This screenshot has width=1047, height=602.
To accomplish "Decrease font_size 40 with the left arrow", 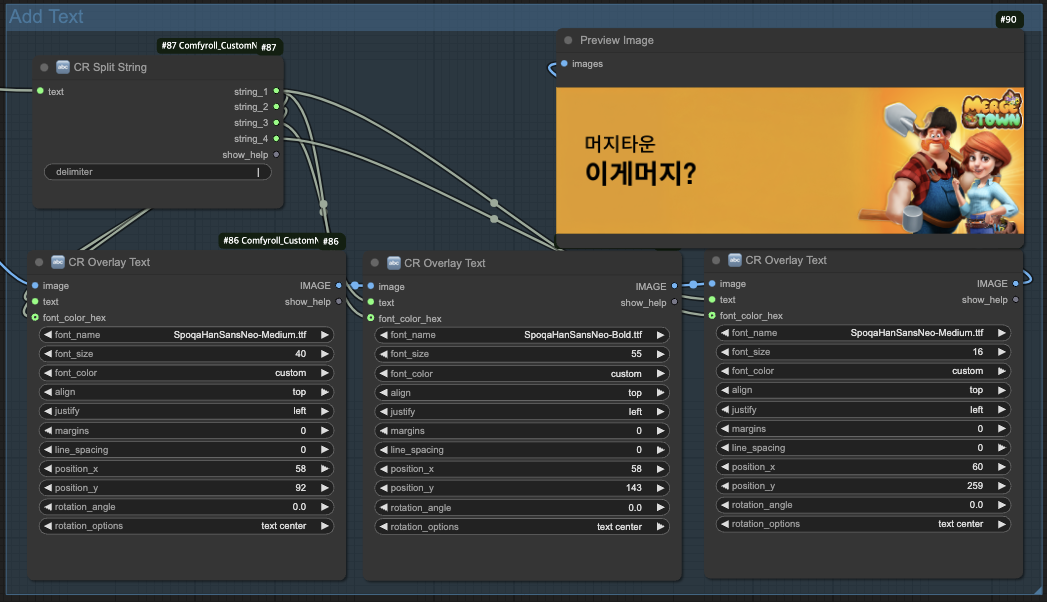I will [48, 354].
